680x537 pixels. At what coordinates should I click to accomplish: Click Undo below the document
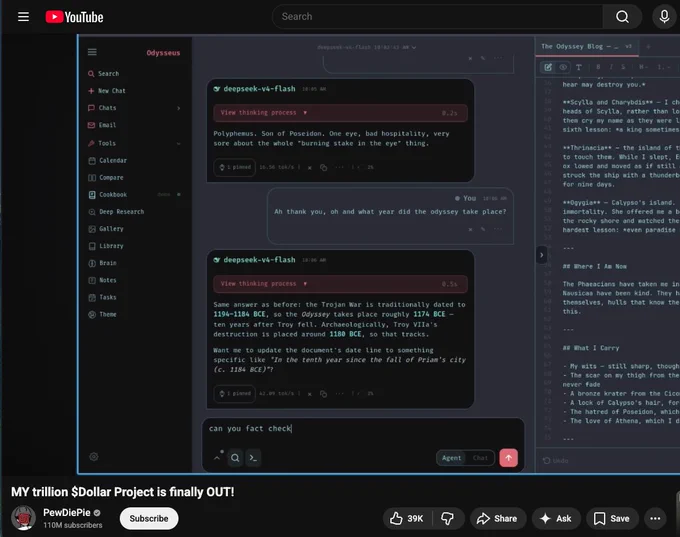[x=556, y=461]
